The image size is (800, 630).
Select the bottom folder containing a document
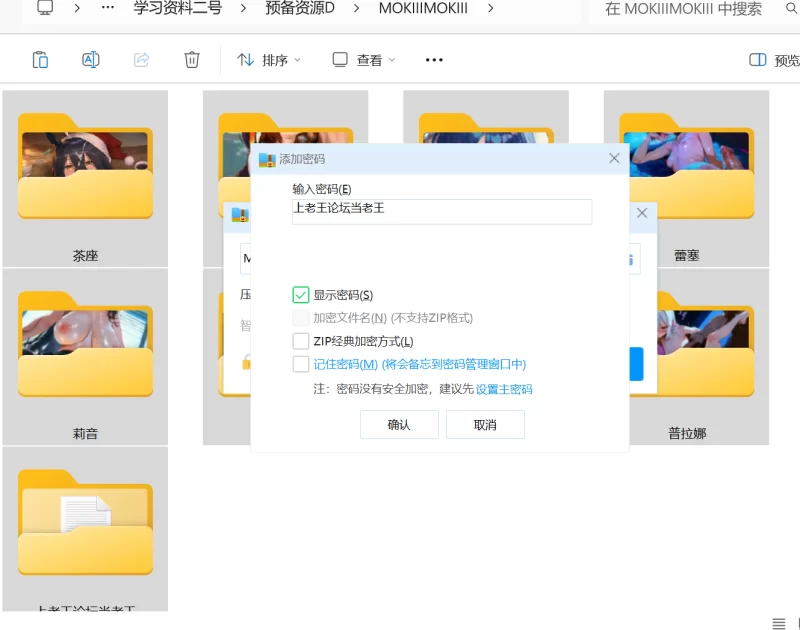click(x=85, y=529)
